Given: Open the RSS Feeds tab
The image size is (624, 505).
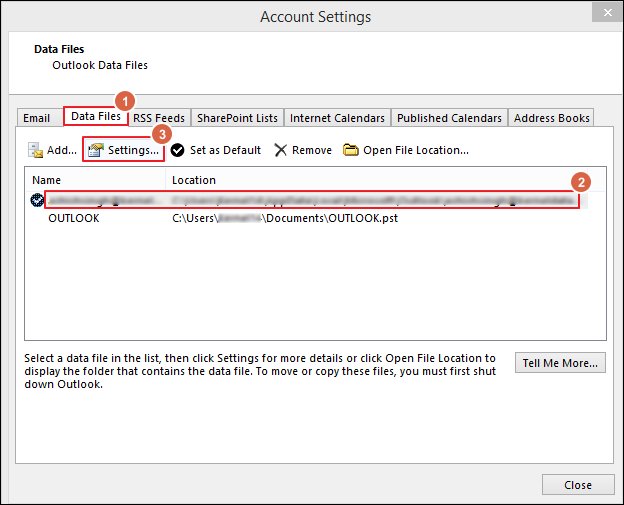Looking at the screenshot, I should pyautogui.click(x=159, y=118).
